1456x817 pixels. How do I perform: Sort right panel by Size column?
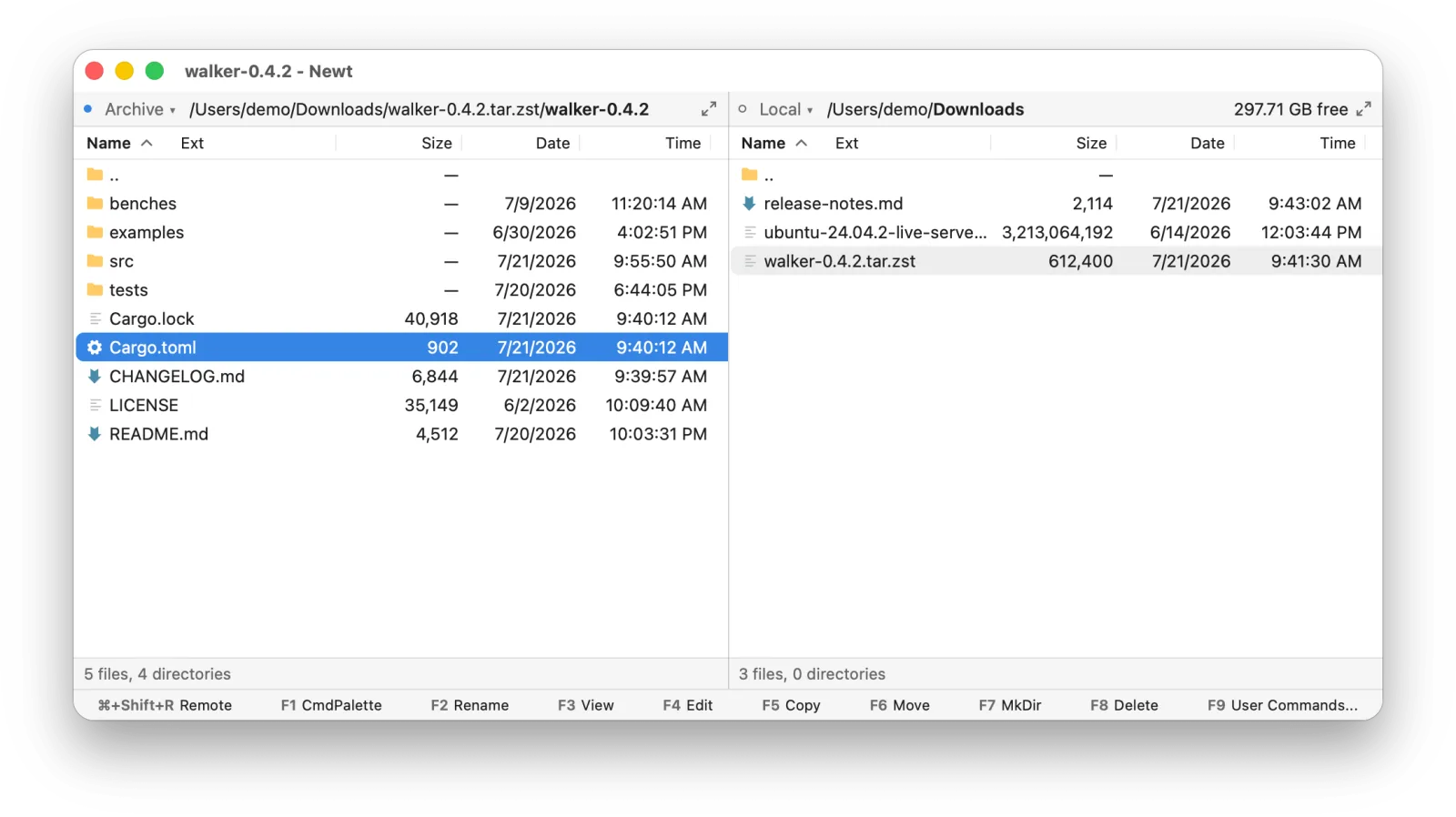pyautogui.click(x=1091, y=143)
